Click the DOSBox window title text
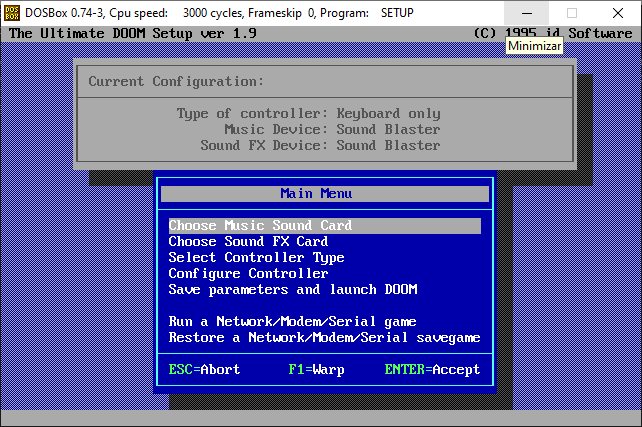Image resolution: width=642 pixels, height=427 pixels. click(x=219, y=13)
